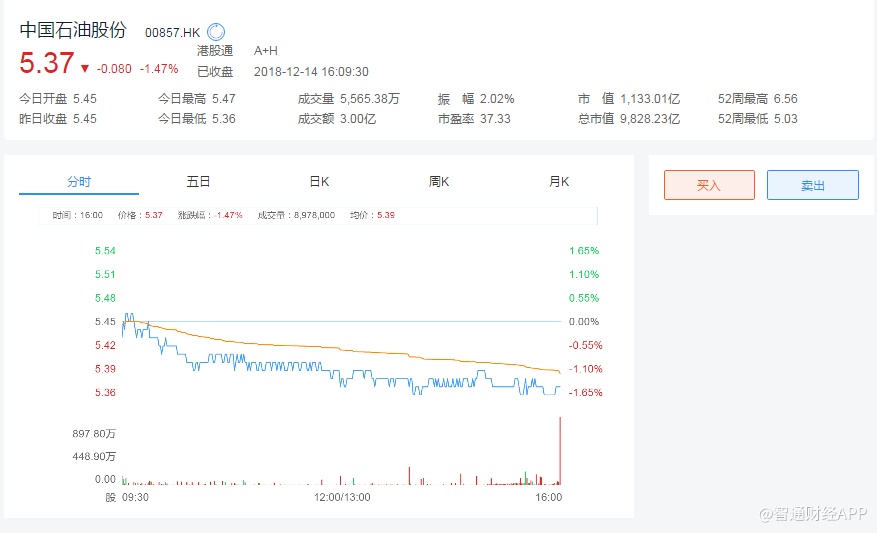Click the 12:00/13:00 time axis label
This screenshot has height=533, width=877.
342,497
